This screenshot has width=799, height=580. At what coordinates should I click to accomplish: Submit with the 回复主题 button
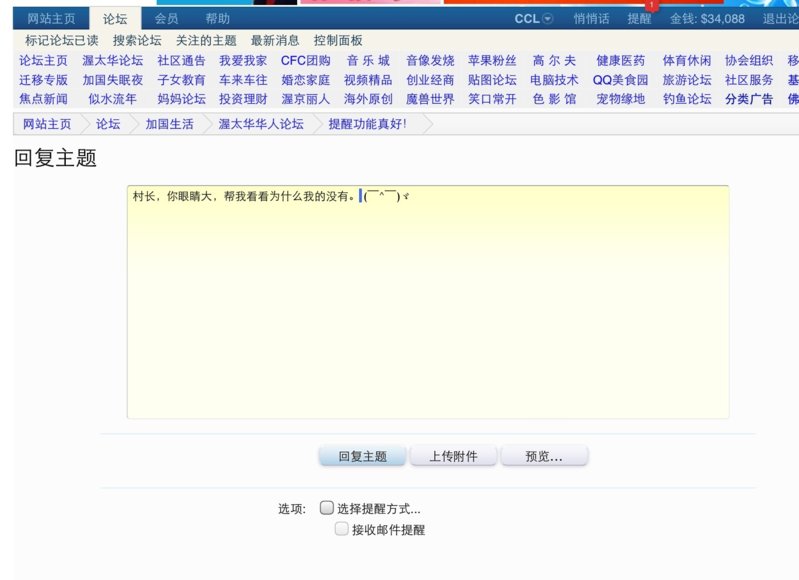pos(362,456)
